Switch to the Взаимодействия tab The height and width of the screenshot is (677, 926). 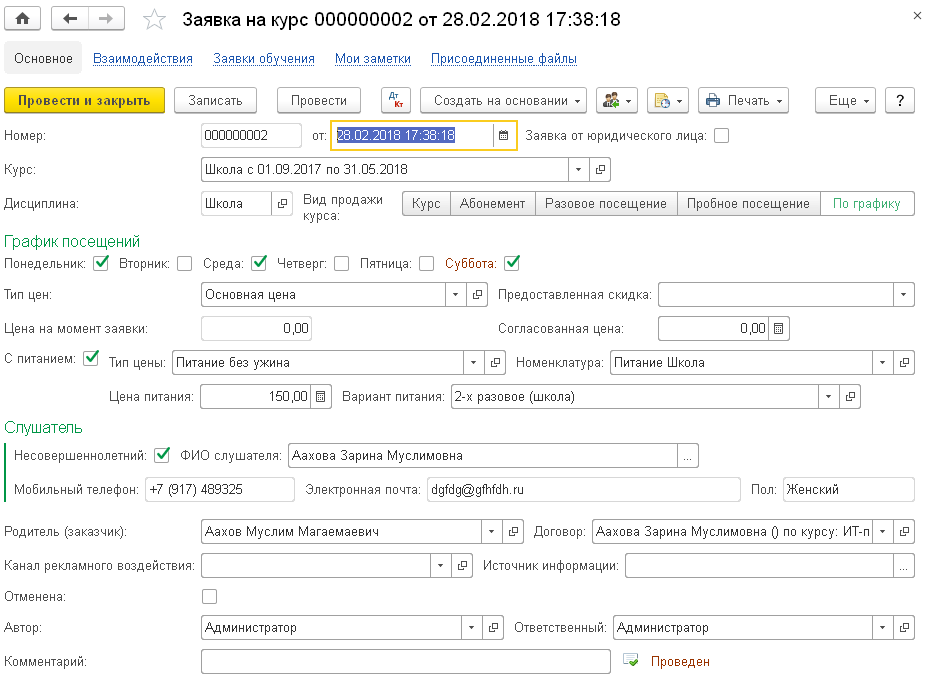[x=142, y=59]
